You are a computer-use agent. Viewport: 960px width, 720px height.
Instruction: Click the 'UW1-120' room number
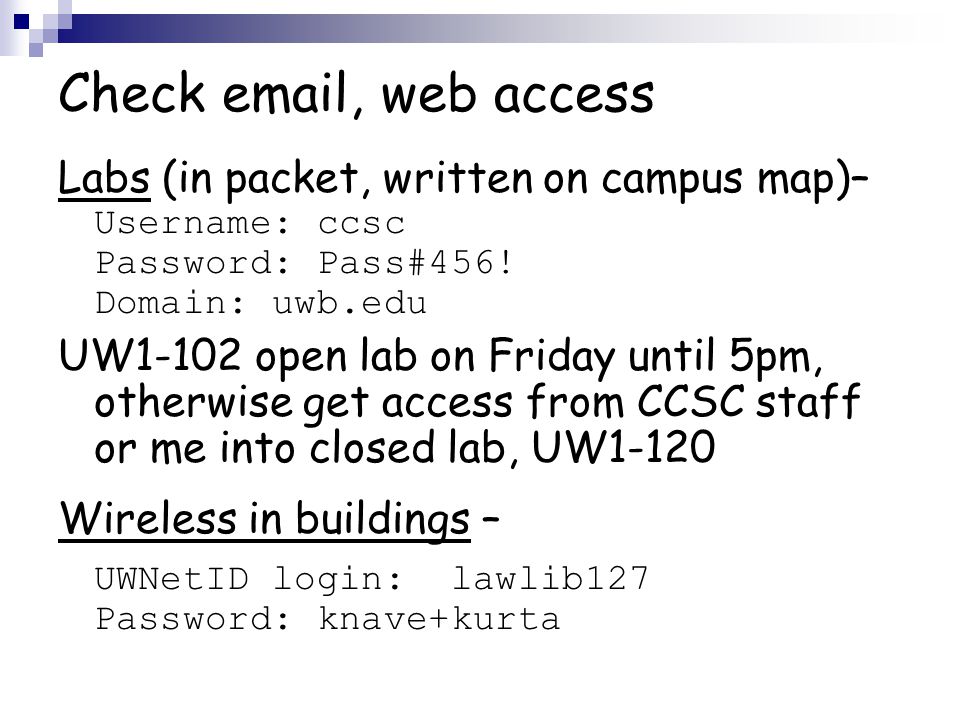pyautogui.click(x=623, y=447)
